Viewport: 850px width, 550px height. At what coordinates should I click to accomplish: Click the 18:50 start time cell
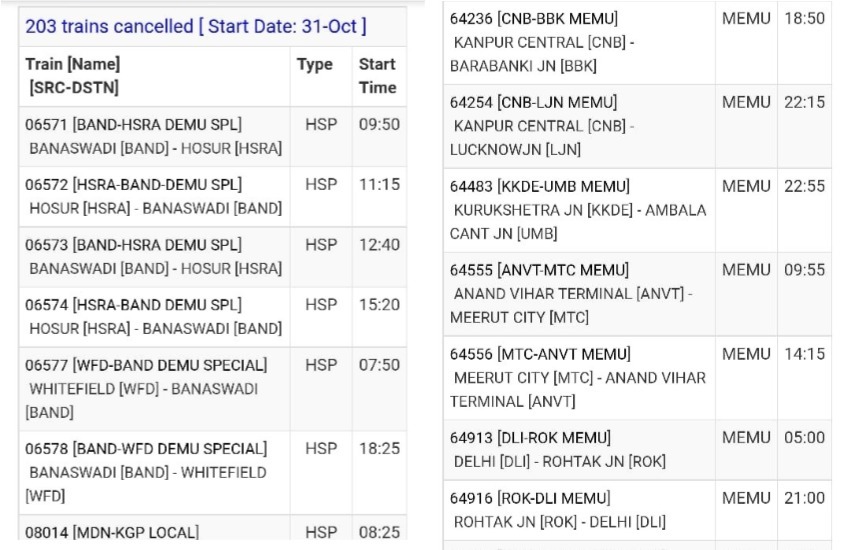point(804,18)
